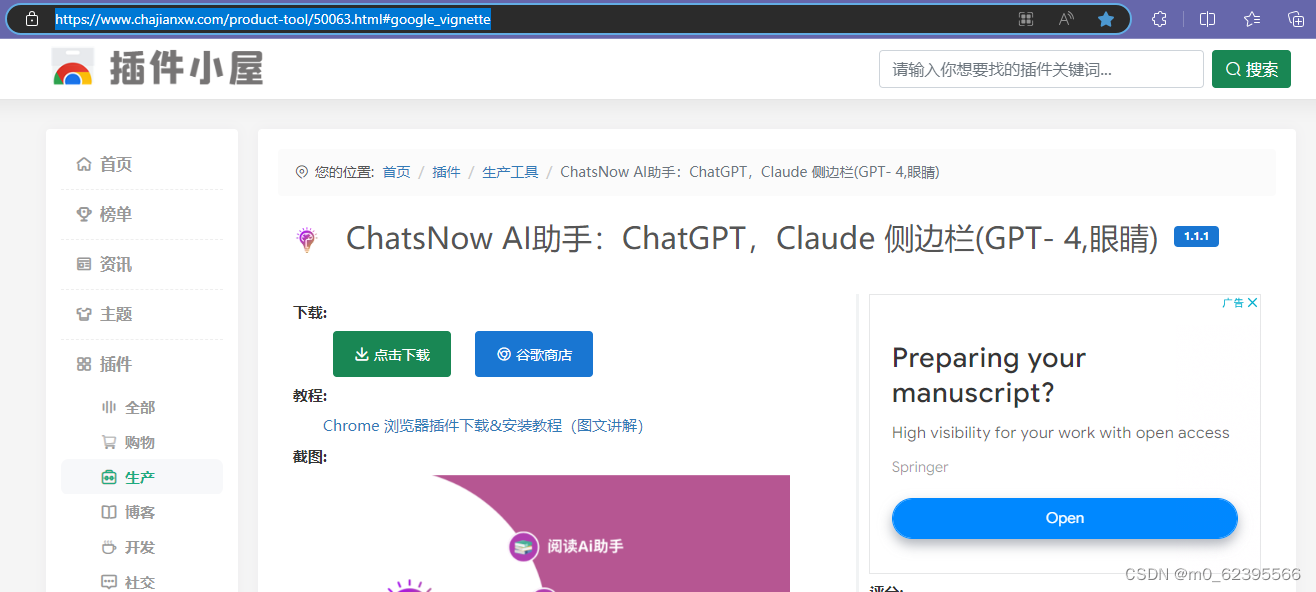Open the Favorites list icon
This screenshot has width=1316, height=592.
pyautogui.click(x=1251, y=19)
